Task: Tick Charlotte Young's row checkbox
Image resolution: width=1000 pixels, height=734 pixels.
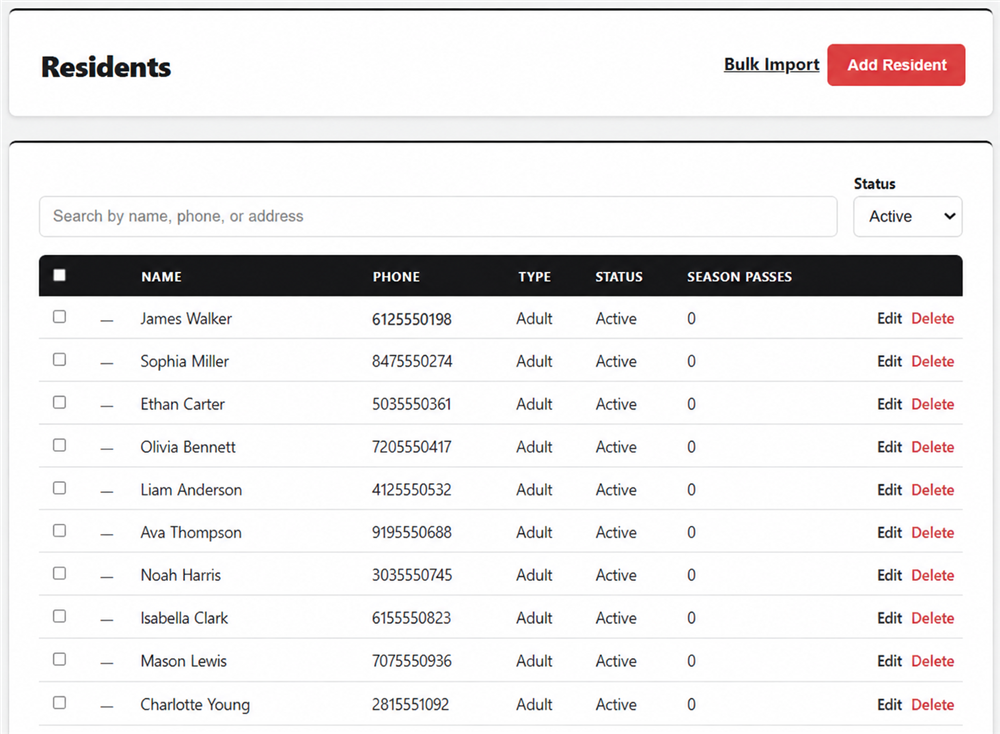Action: click(x=59, y=702)
